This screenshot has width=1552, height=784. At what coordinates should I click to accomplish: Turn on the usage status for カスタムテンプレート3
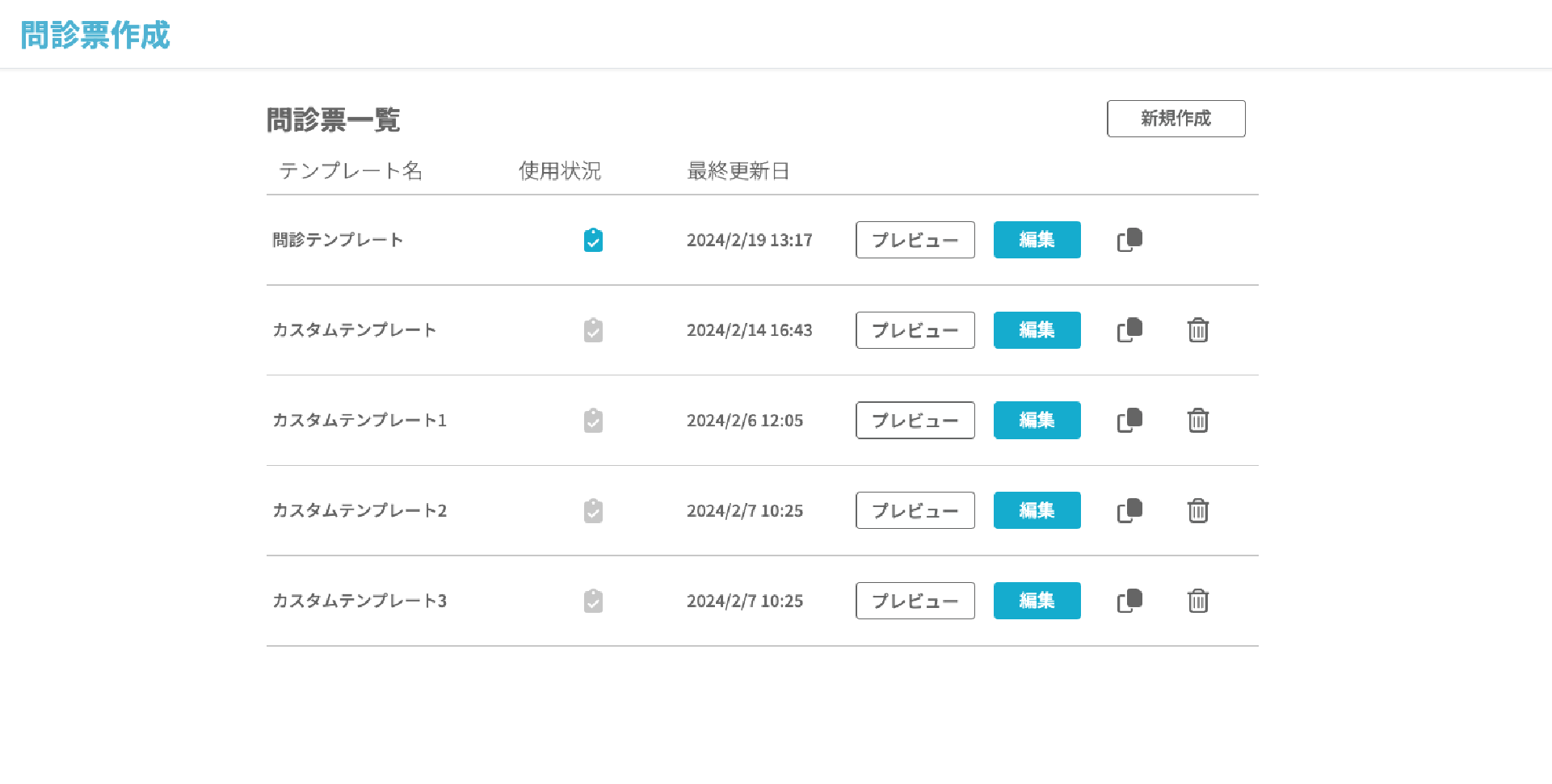pyautogui.click(x=593, y=601)
